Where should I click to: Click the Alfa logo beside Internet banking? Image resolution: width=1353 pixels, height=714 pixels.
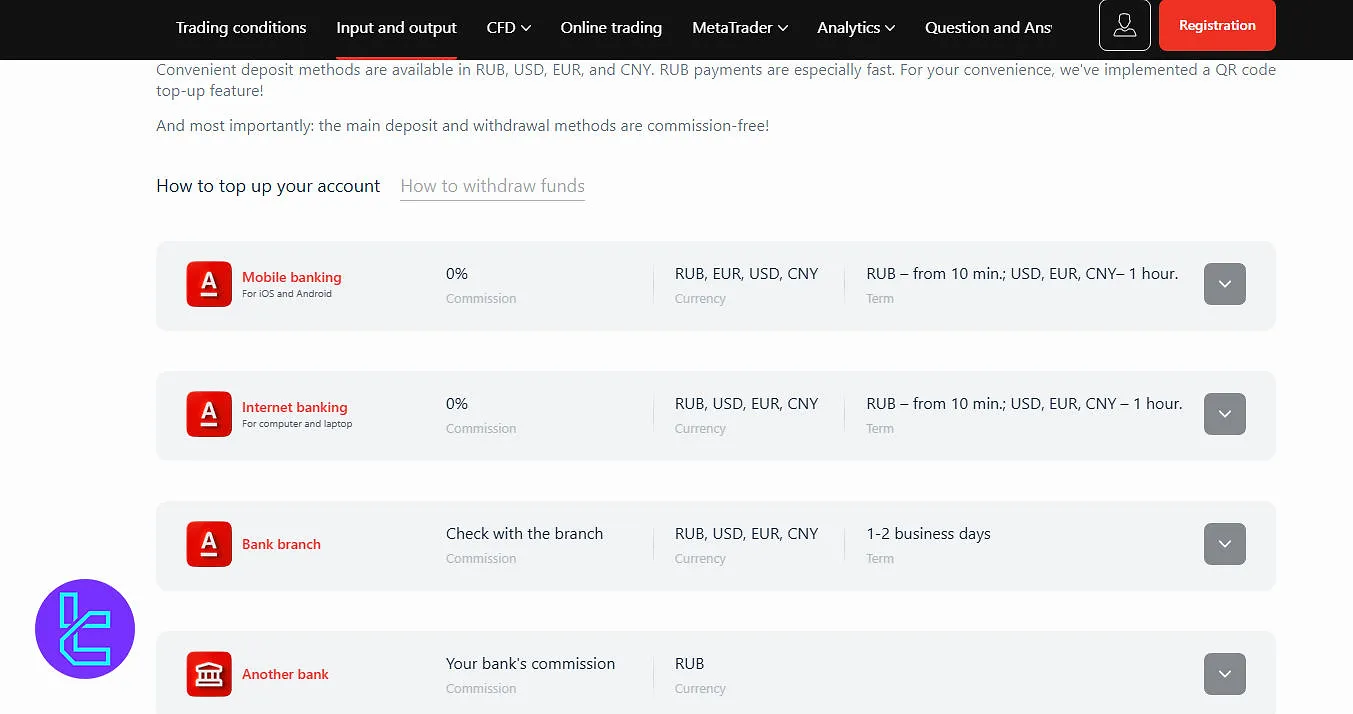click(209, 414)
